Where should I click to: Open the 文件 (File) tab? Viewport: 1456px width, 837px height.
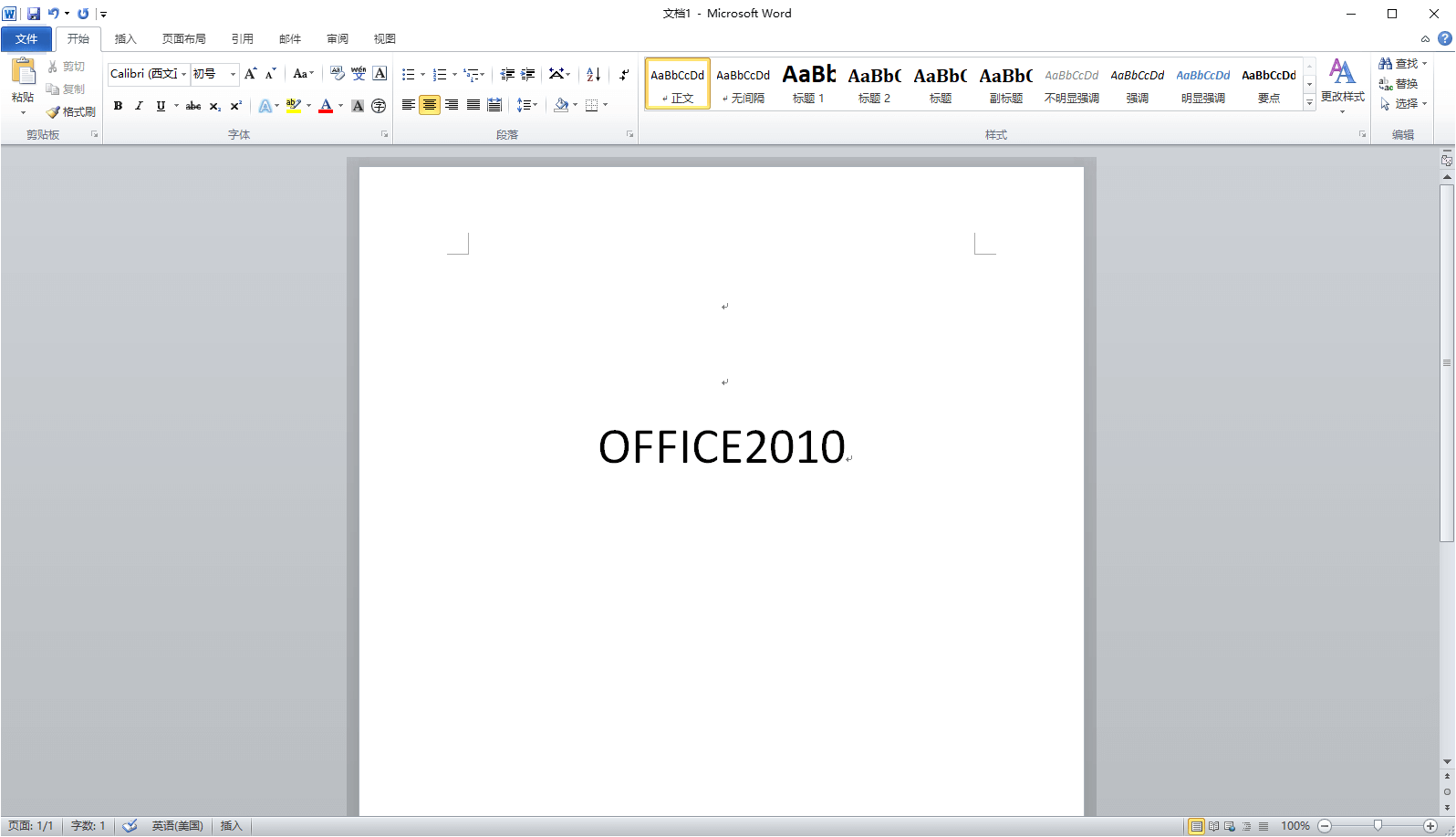click(x=26, y=38)
